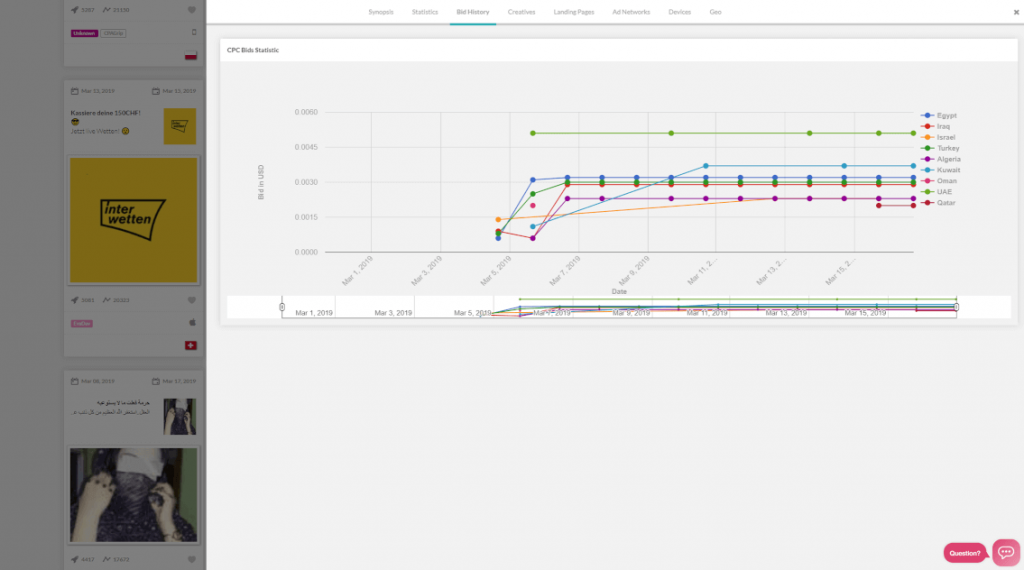1024x570 pixels.
Task: Click the mobile device icon on top card
Action: pos(194,32)
